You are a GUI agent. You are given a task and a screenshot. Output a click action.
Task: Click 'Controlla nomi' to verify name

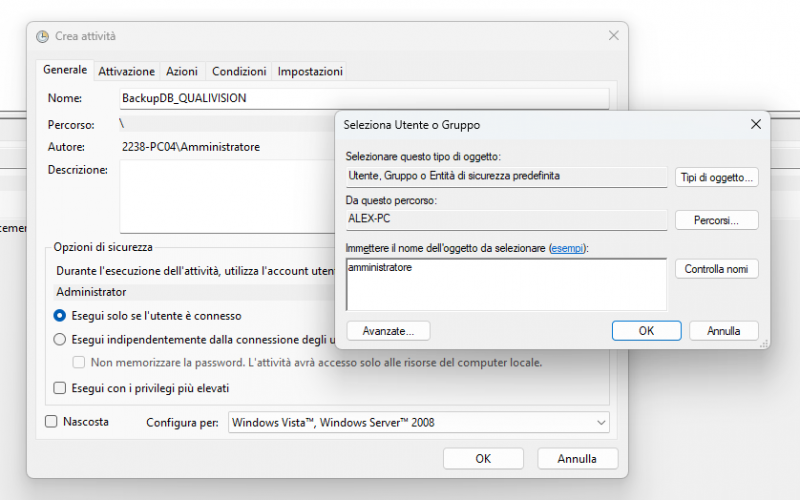point(717,269)
